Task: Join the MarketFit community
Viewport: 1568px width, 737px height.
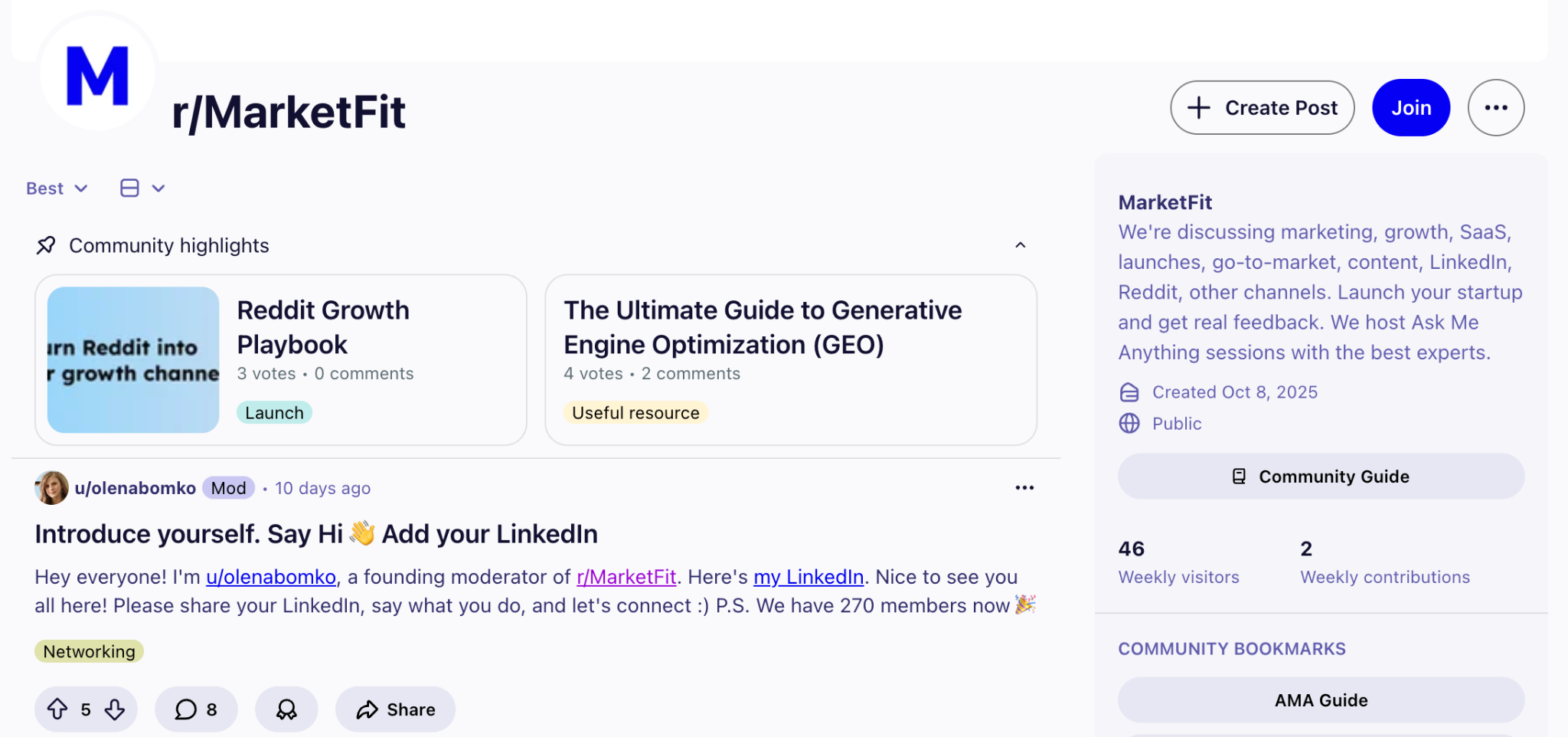Action: point(1411,108)
